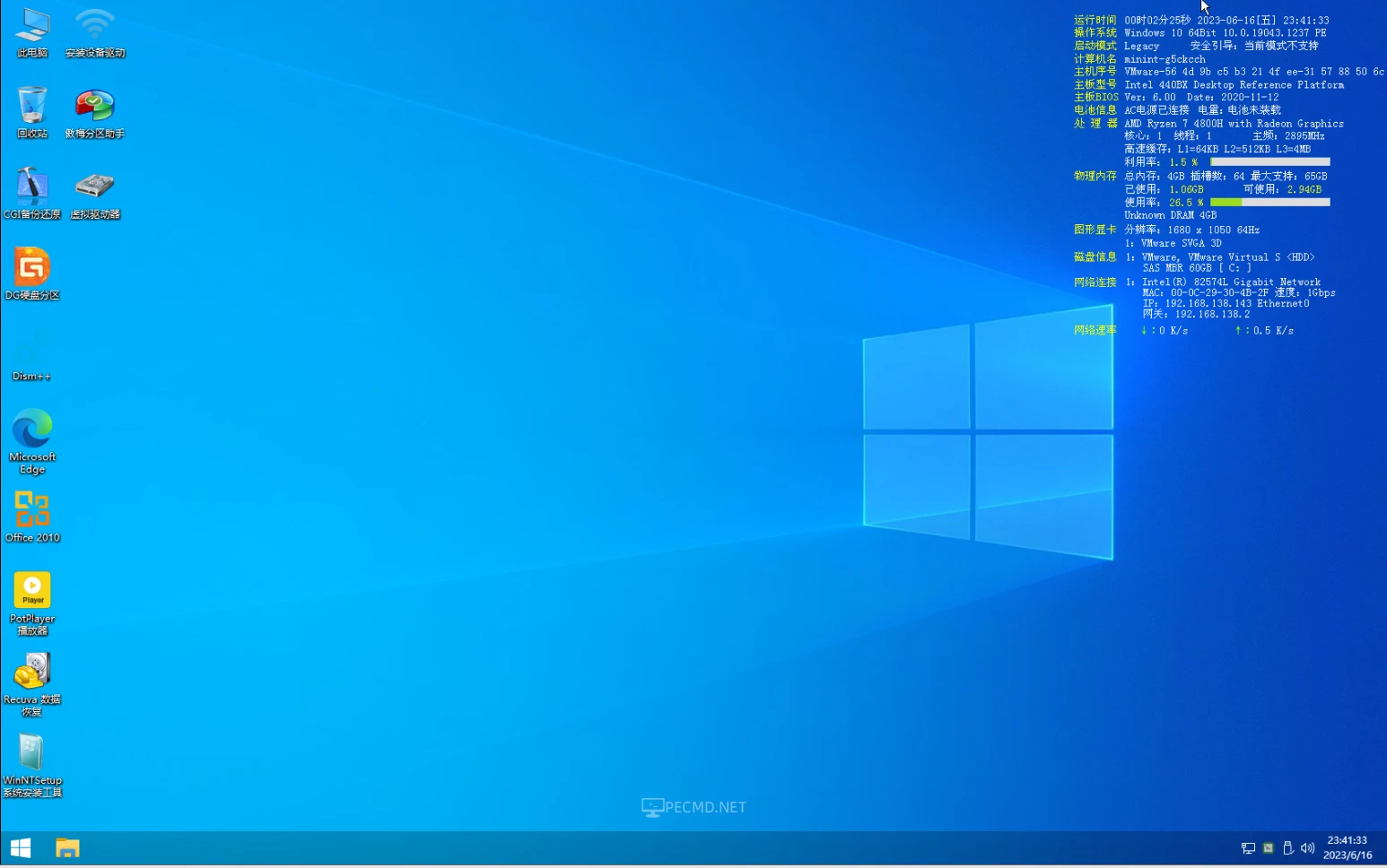The image size is (1387, 868).
Task: Click the volume speaker tray icon
Action: 1307,847
